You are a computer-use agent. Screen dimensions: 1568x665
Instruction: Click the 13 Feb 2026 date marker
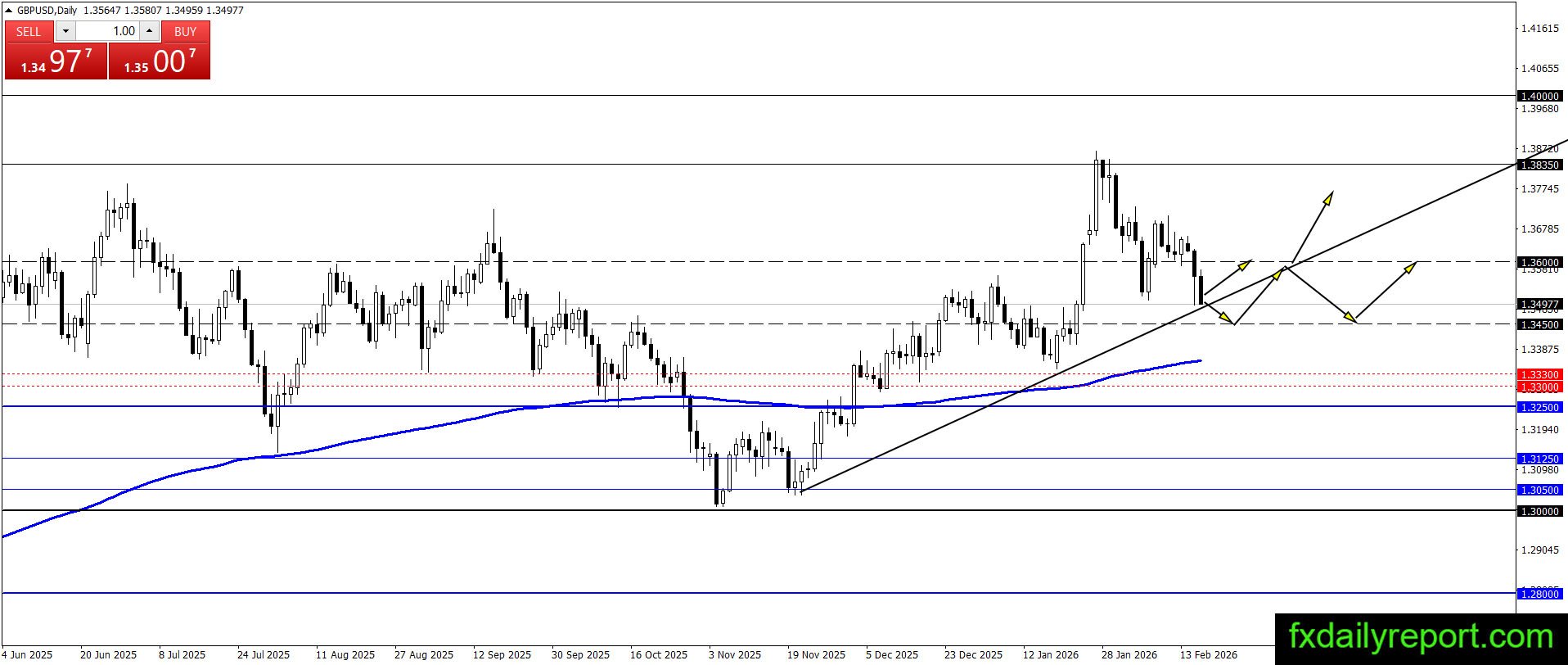point(1209,654)
